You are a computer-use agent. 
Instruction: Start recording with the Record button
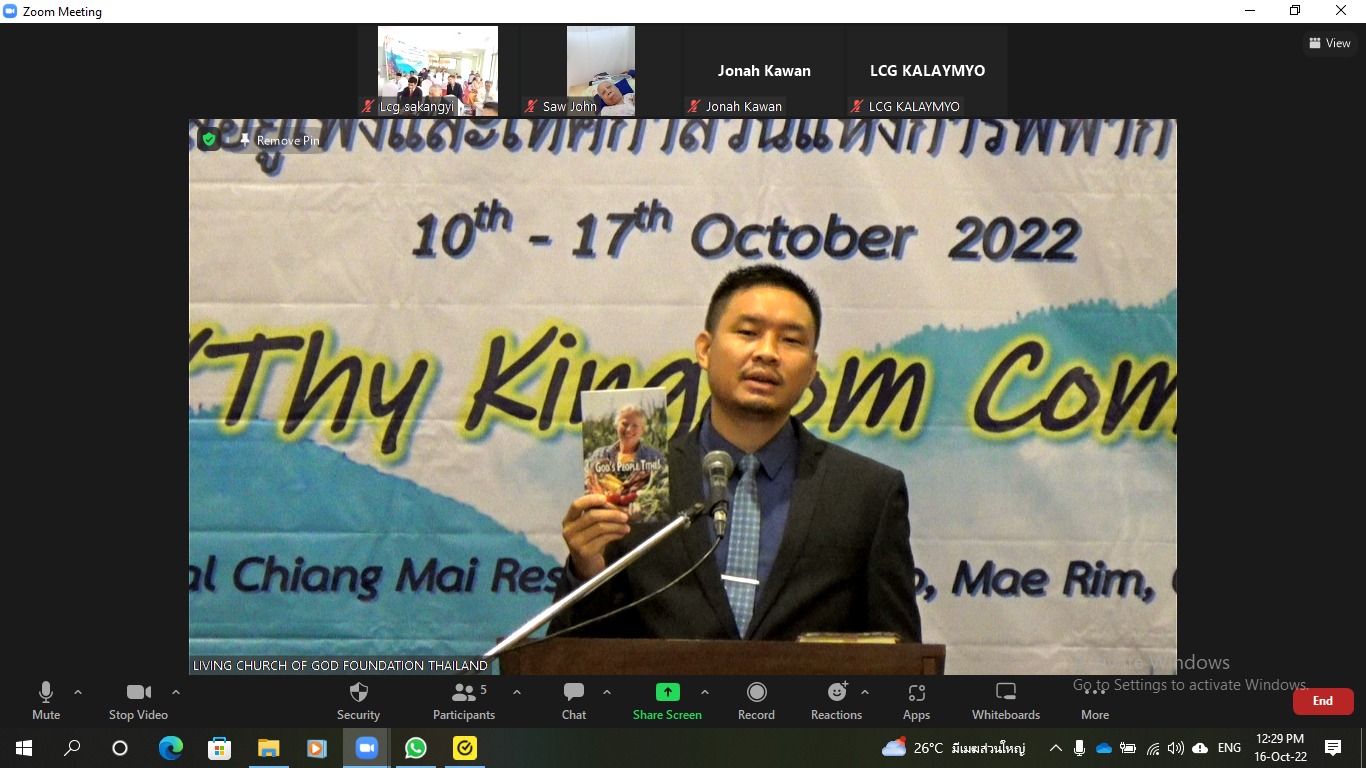pyautogui.click(x=756, y=700)
